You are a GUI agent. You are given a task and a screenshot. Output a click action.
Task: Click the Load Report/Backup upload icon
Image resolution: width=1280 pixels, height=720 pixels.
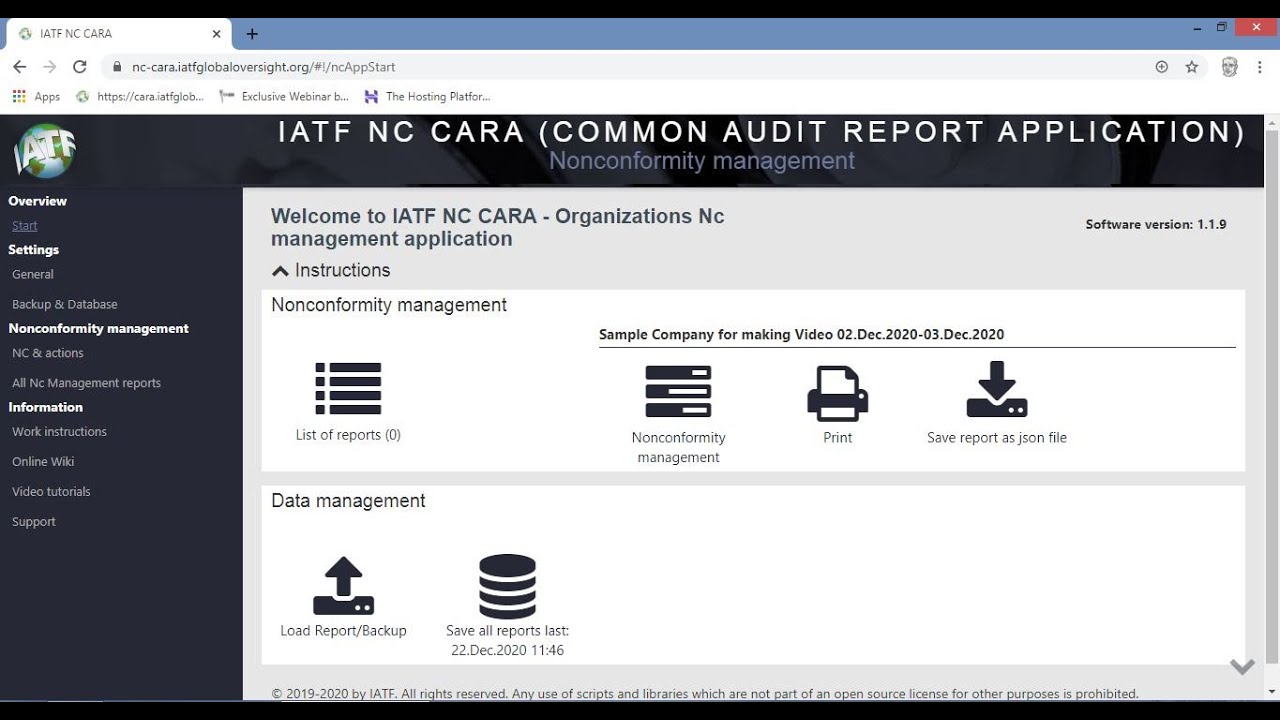pos(343,585)
